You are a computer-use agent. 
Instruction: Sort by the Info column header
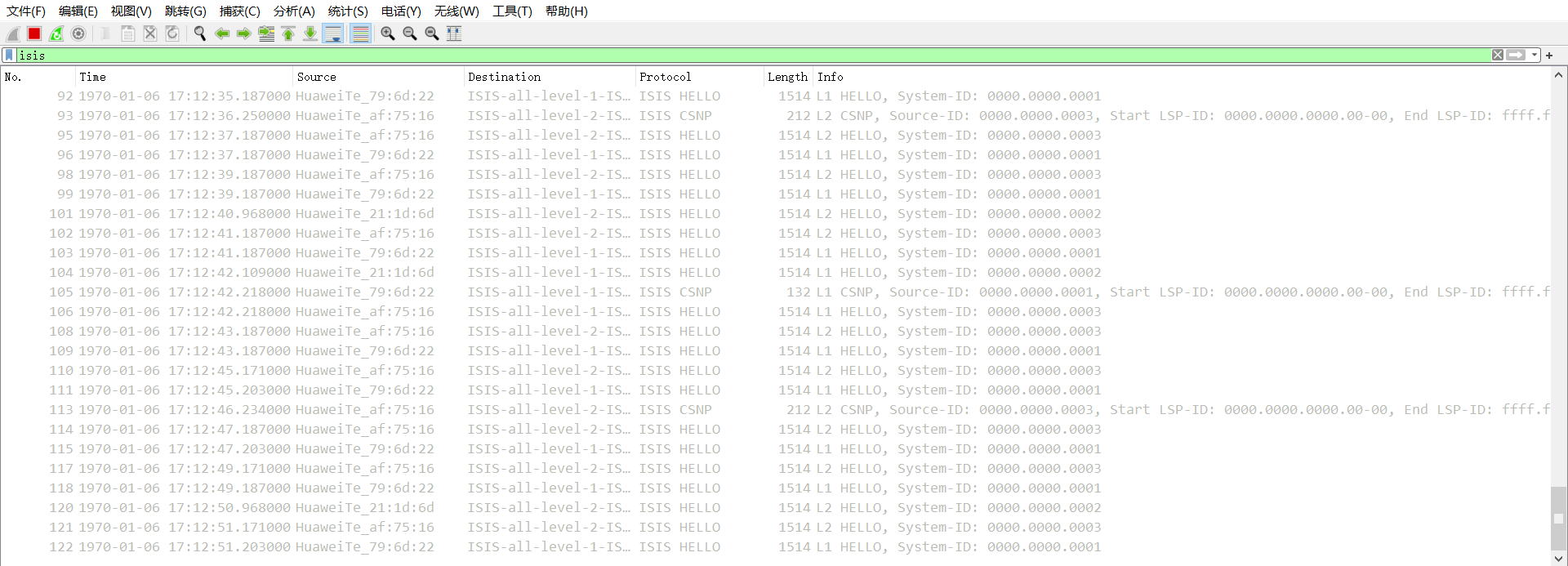1182,77
